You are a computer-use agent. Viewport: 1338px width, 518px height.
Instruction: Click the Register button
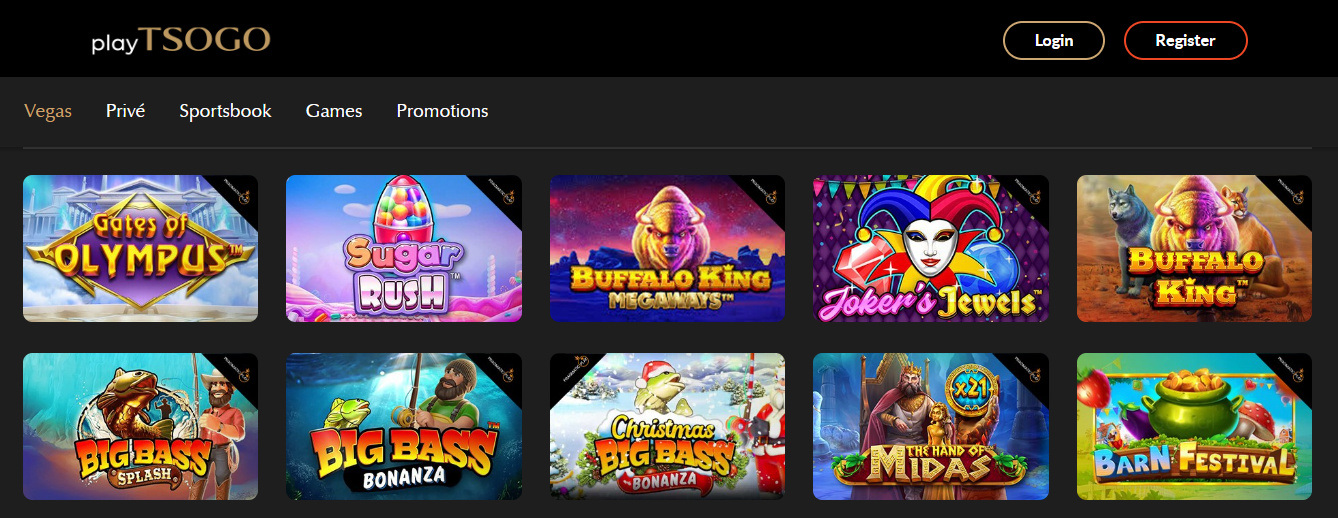(1185, 41)
